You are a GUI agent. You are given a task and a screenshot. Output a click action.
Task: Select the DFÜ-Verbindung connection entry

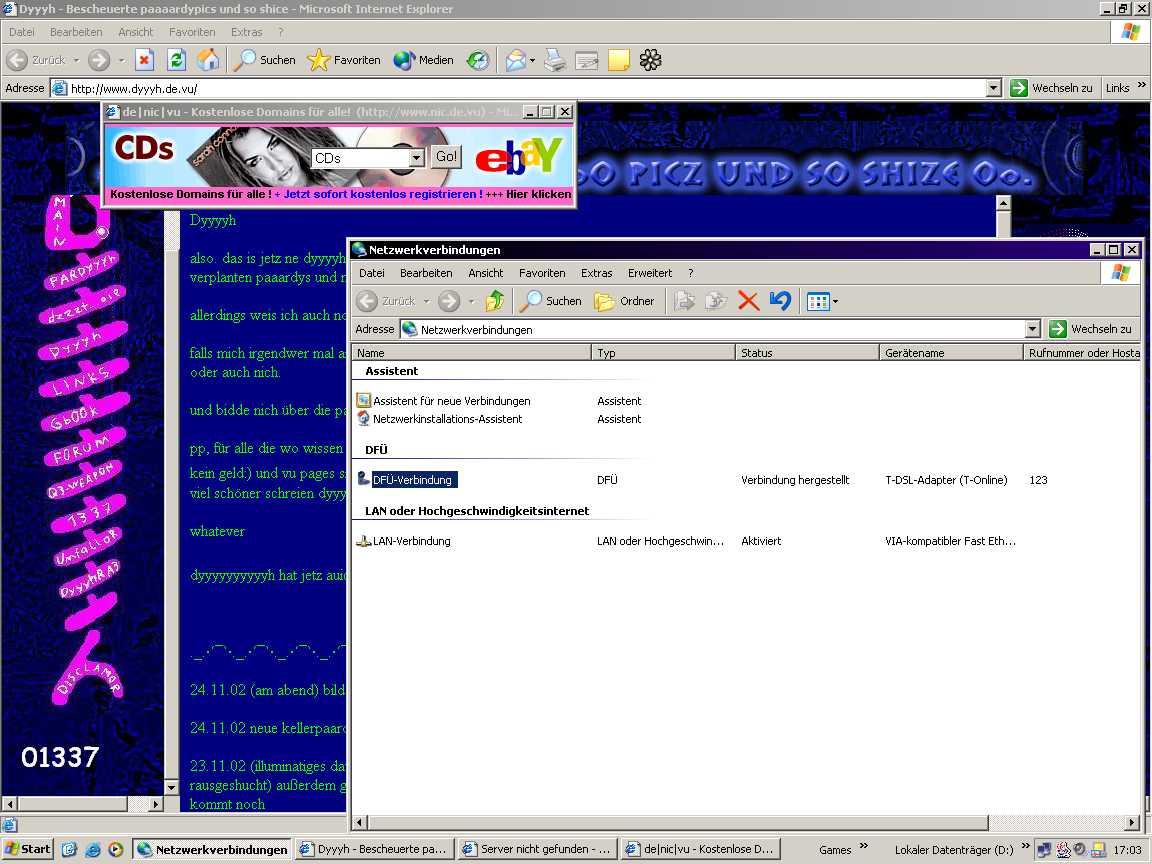411,480
